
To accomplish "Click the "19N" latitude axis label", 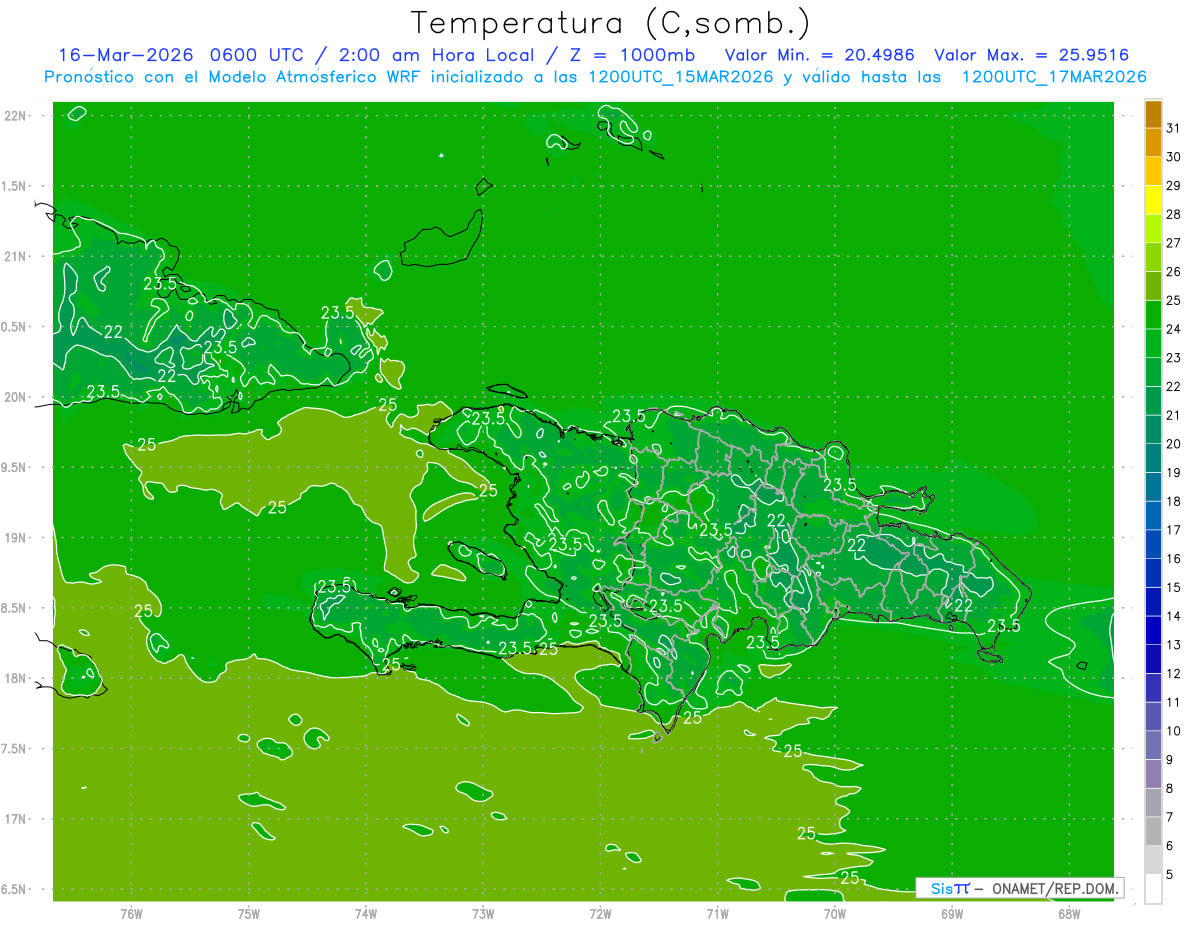I will pos(17,537).
